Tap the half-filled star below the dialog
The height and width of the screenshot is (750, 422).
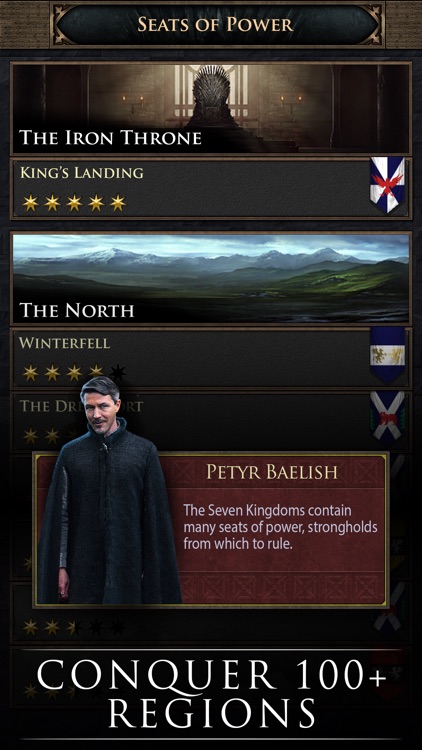tap(74, 626)
